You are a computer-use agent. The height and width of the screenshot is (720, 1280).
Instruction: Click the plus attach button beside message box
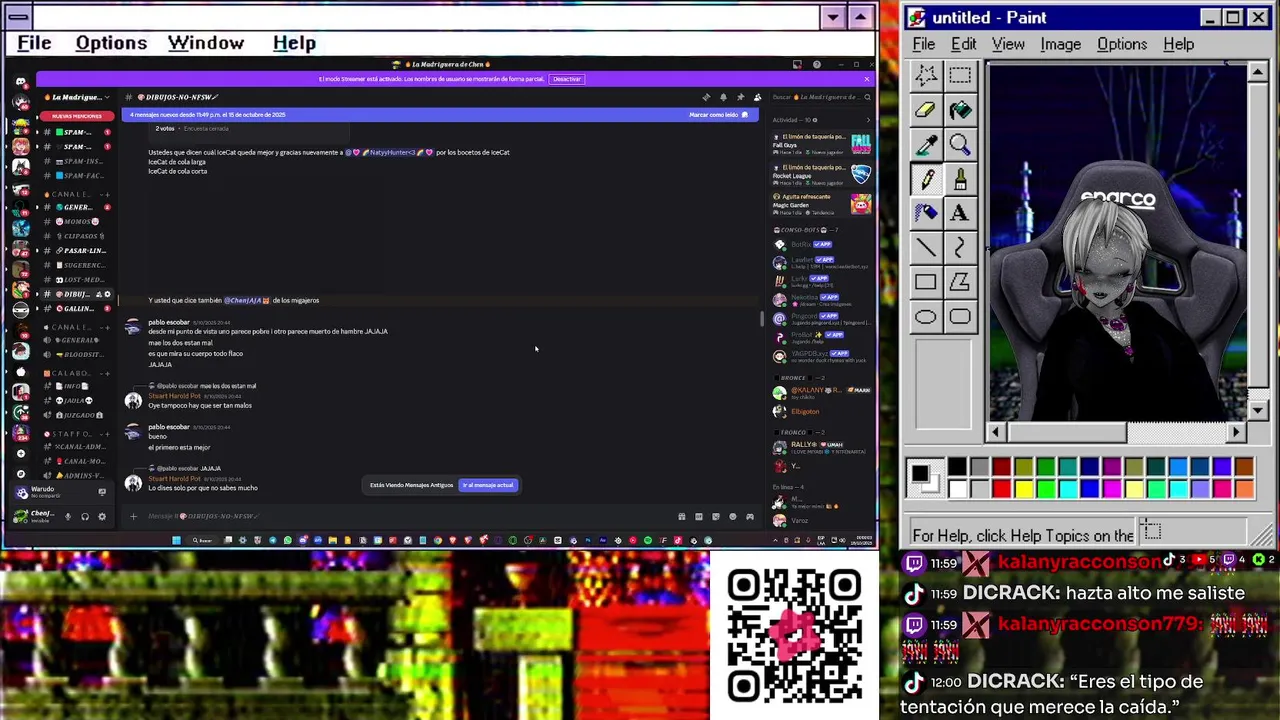coord(132,516)
